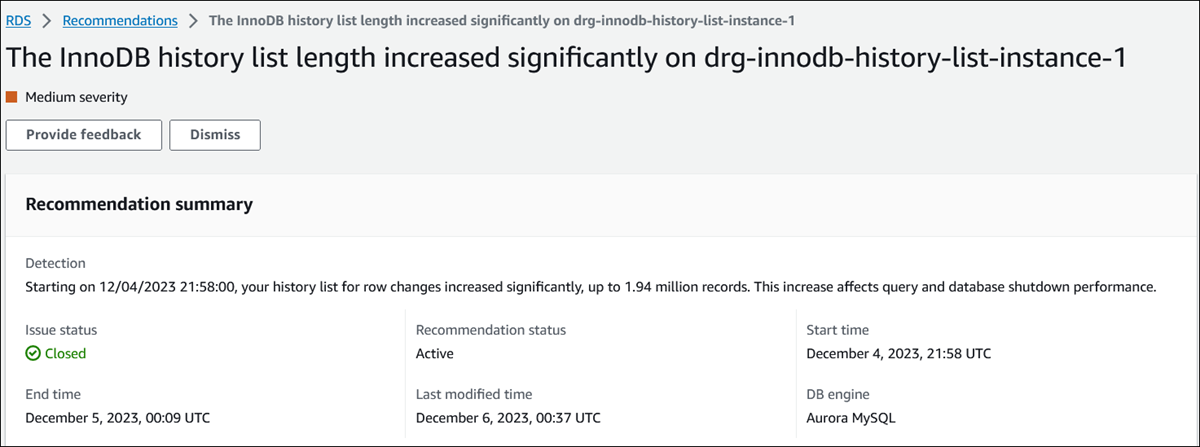Dismiss this recommendation
The width and height of the screenshot is (1200, 447).
215,135
